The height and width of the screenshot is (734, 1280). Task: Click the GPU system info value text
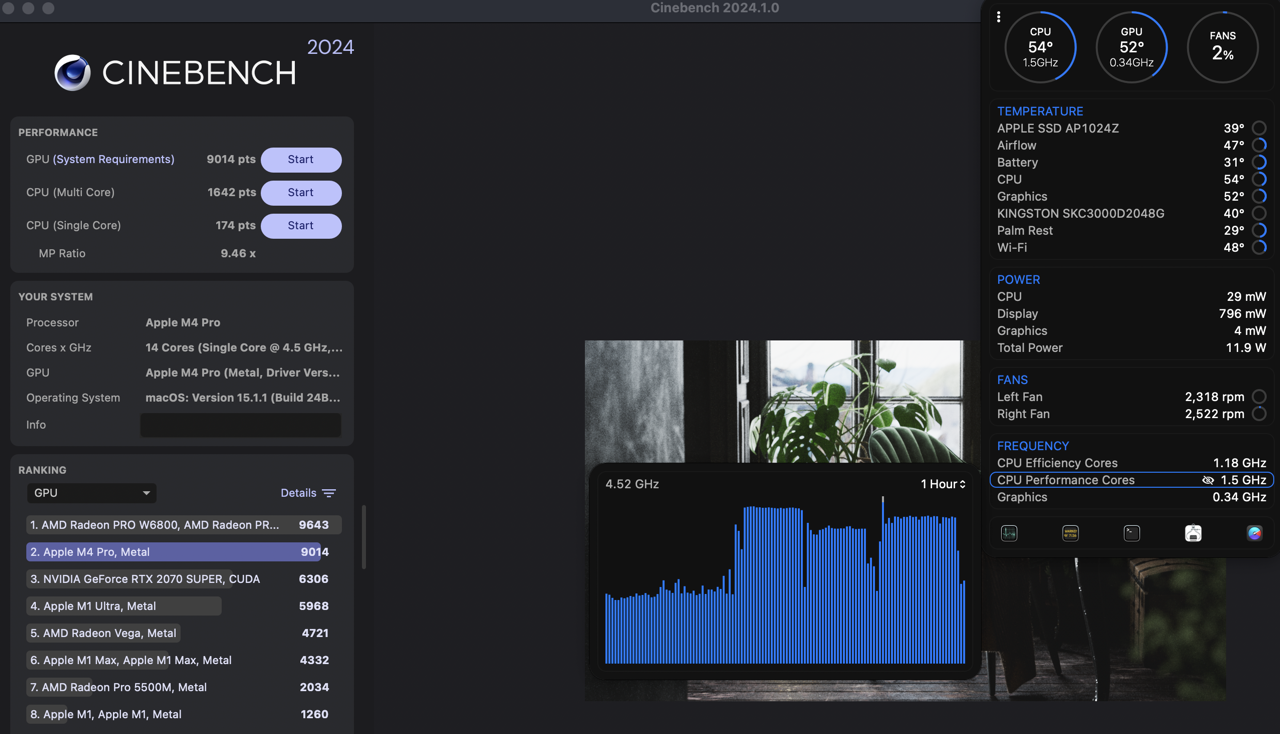pos(243,373)
